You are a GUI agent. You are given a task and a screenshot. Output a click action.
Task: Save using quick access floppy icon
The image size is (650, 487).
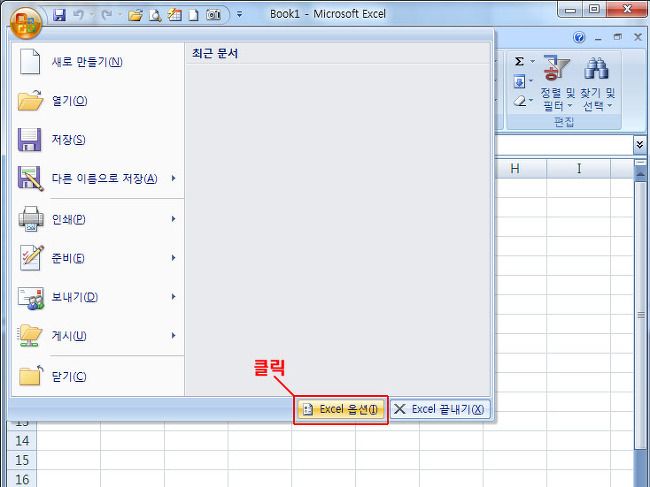(x=60, y=15)
